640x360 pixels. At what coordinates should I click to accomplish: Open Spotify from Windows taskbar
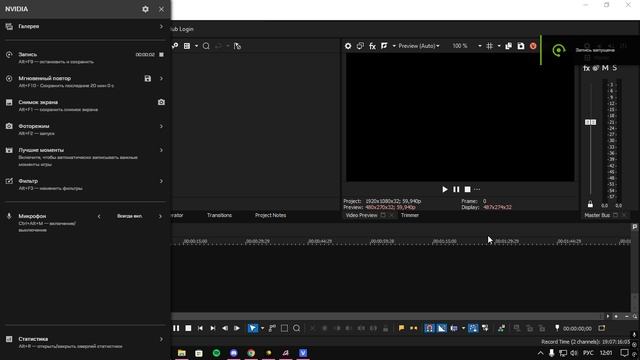(216, 353)
